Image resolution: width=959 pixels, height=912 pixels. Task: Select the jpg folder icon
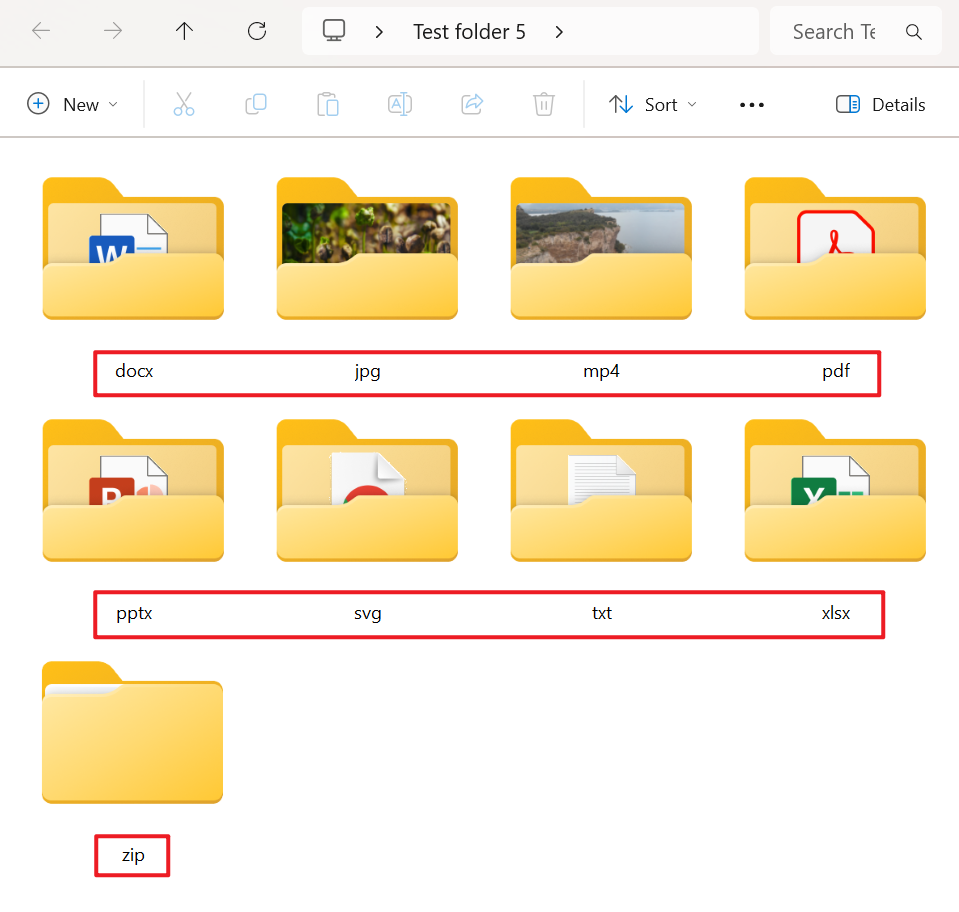[367, 248]
